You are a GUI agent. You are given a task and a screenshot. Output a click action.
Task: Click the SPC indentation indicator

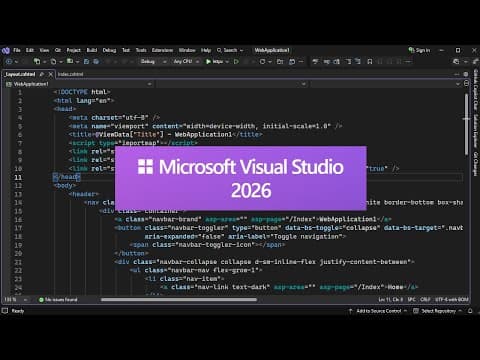click(412, 300)
